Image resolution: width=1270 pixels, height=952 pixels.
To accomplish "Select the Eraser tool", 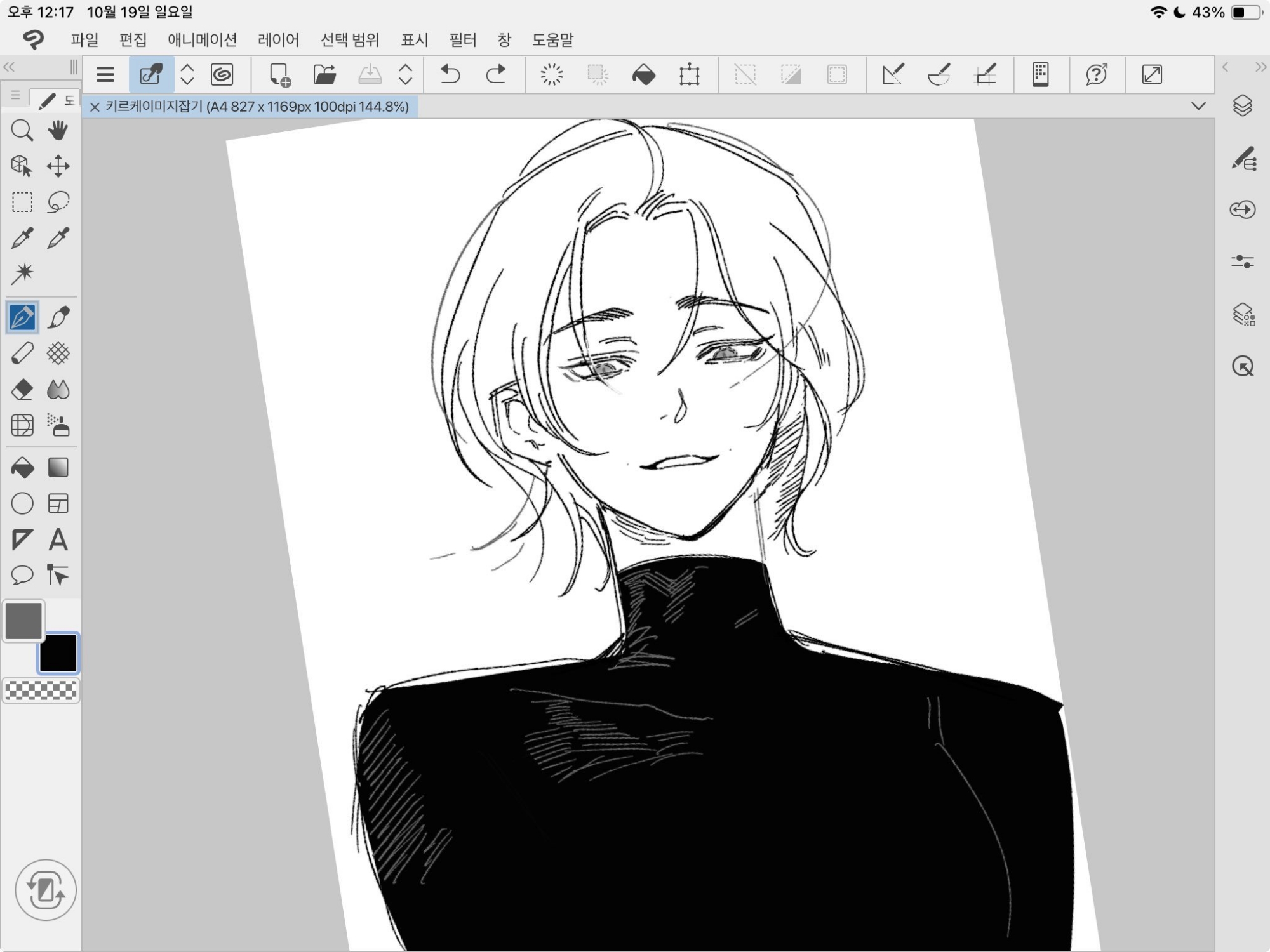I will click(22, 390).
